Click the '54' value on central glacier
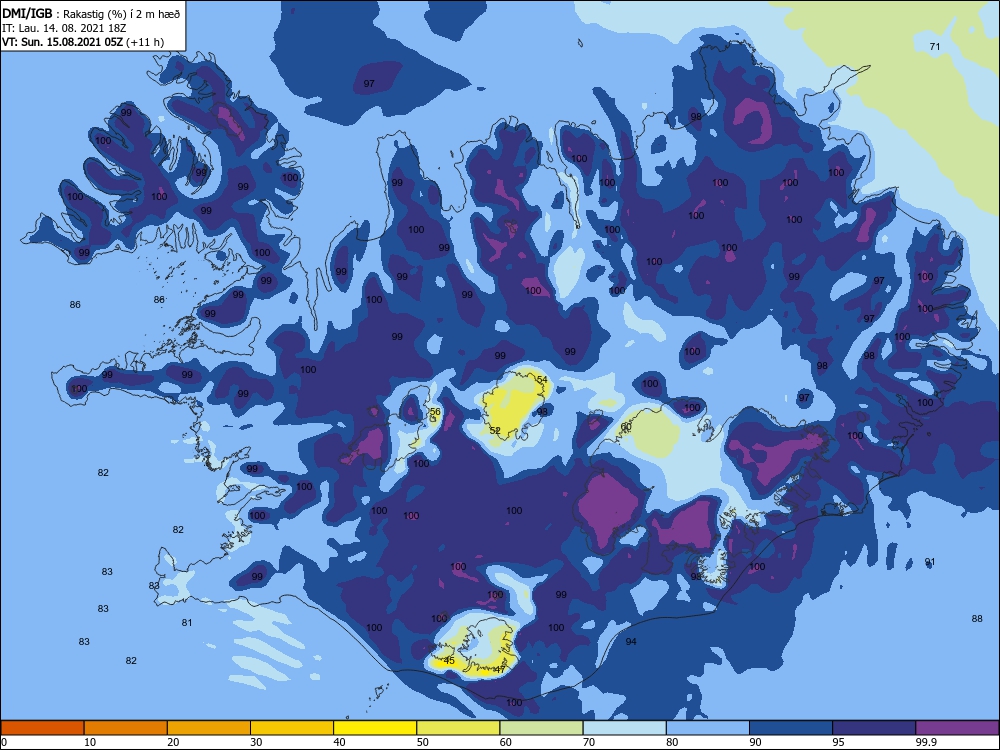 [x=542, y=379]
